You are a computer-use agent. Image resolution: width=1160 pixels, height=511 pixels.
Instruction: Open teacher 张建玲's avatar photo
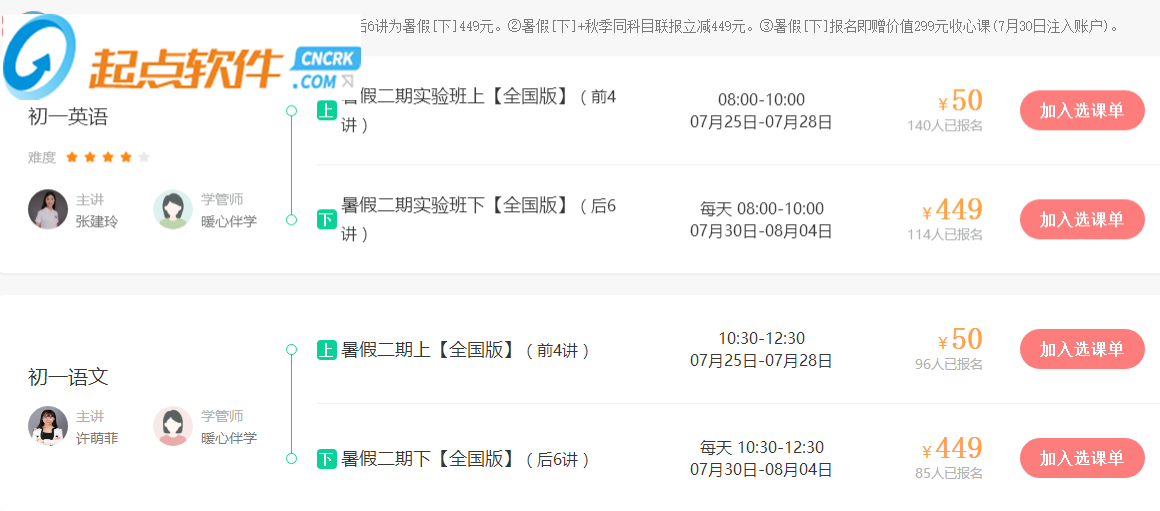(48, 210)
